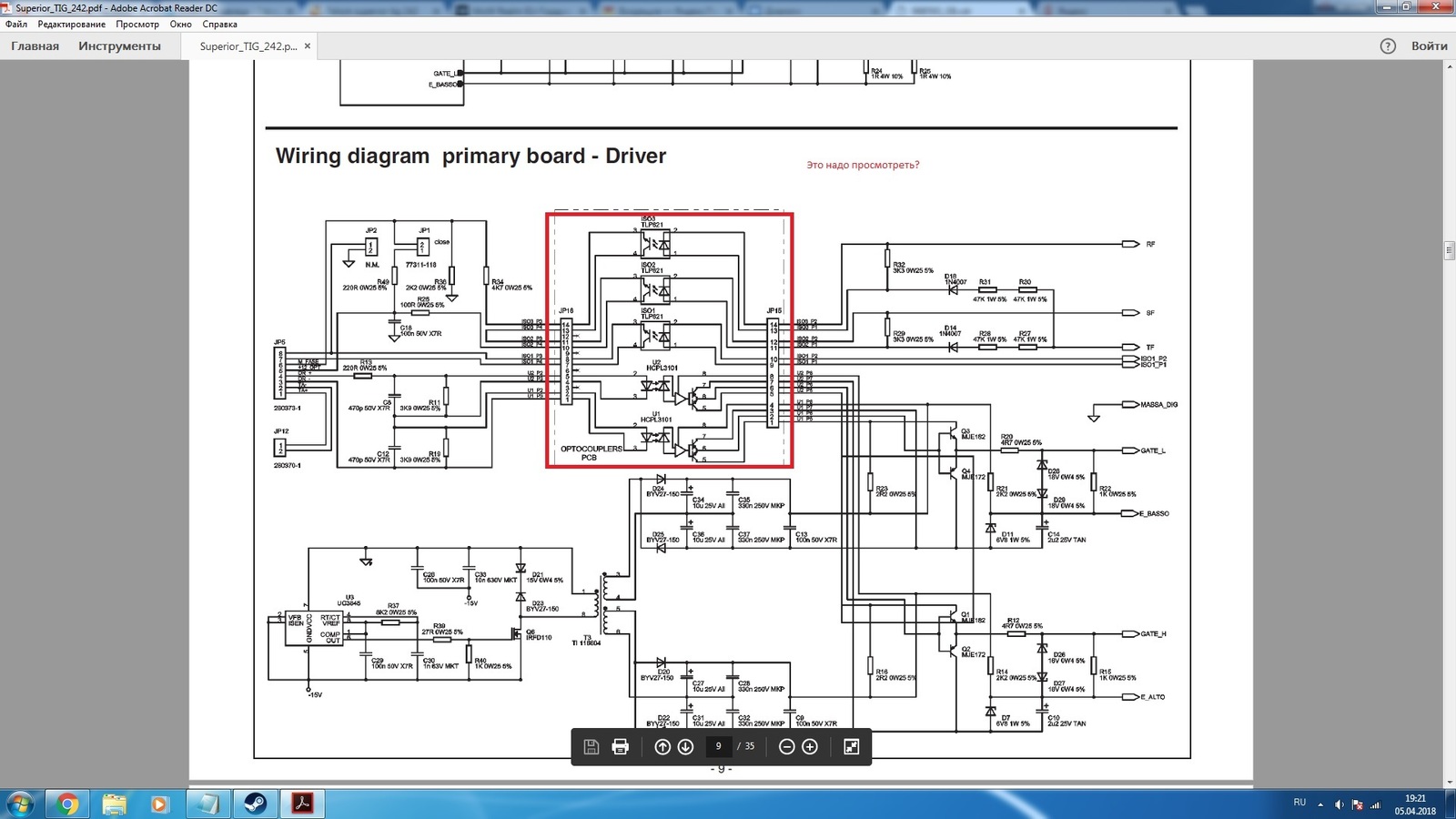Switch to the Главная tab

[35, 46]
